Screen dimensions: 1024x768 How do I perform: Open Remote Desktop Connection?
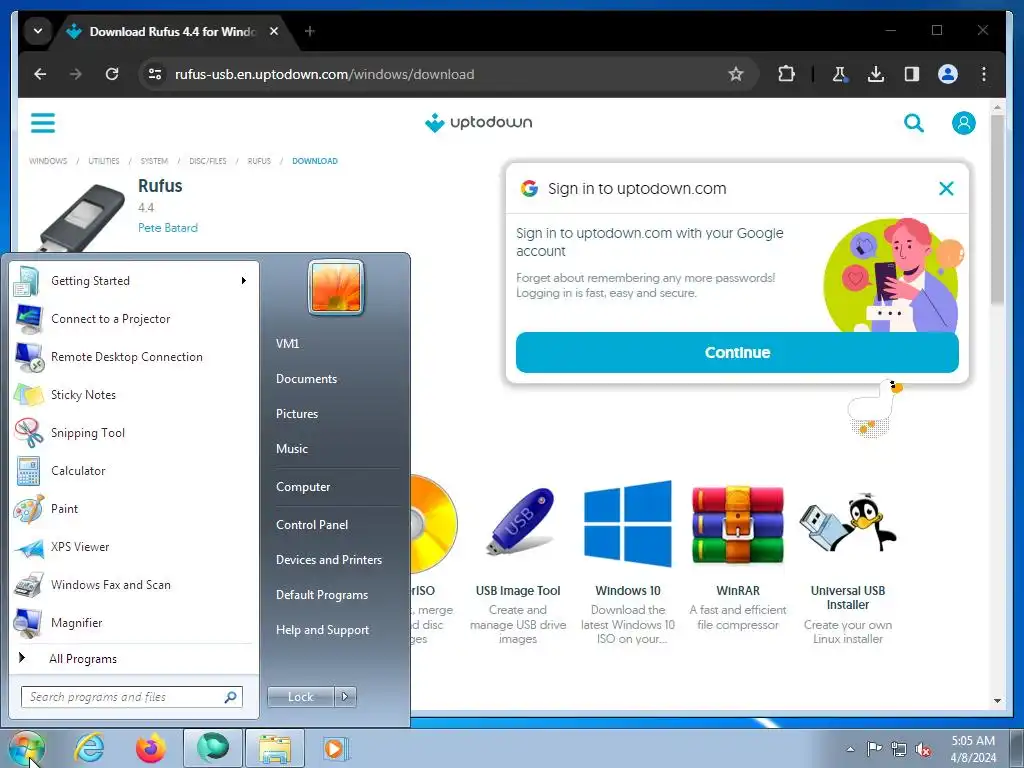coord(134,357)
